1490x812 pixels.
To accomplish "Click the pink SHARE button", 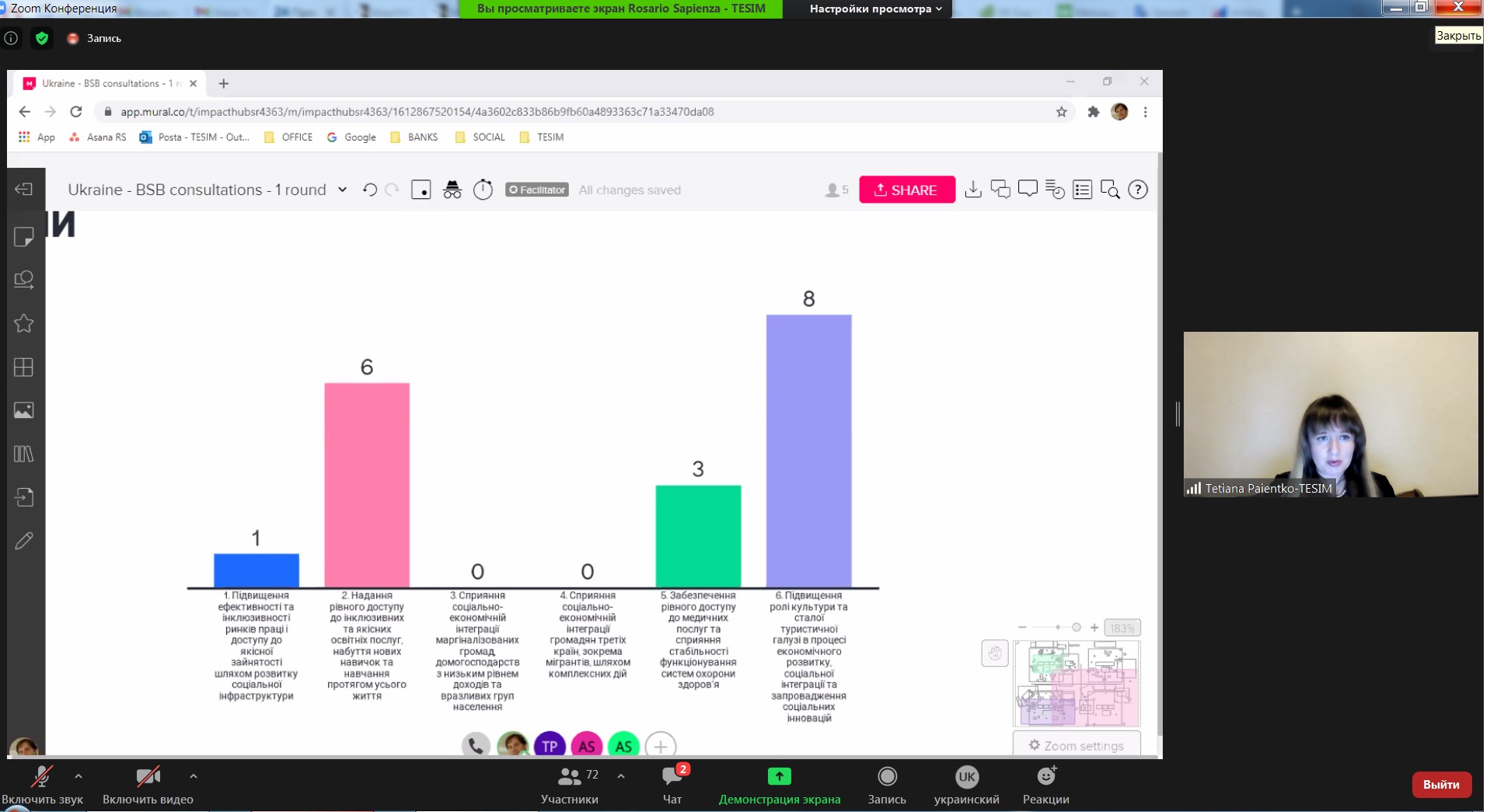I will pyautogui.click(x=907, y=190).
